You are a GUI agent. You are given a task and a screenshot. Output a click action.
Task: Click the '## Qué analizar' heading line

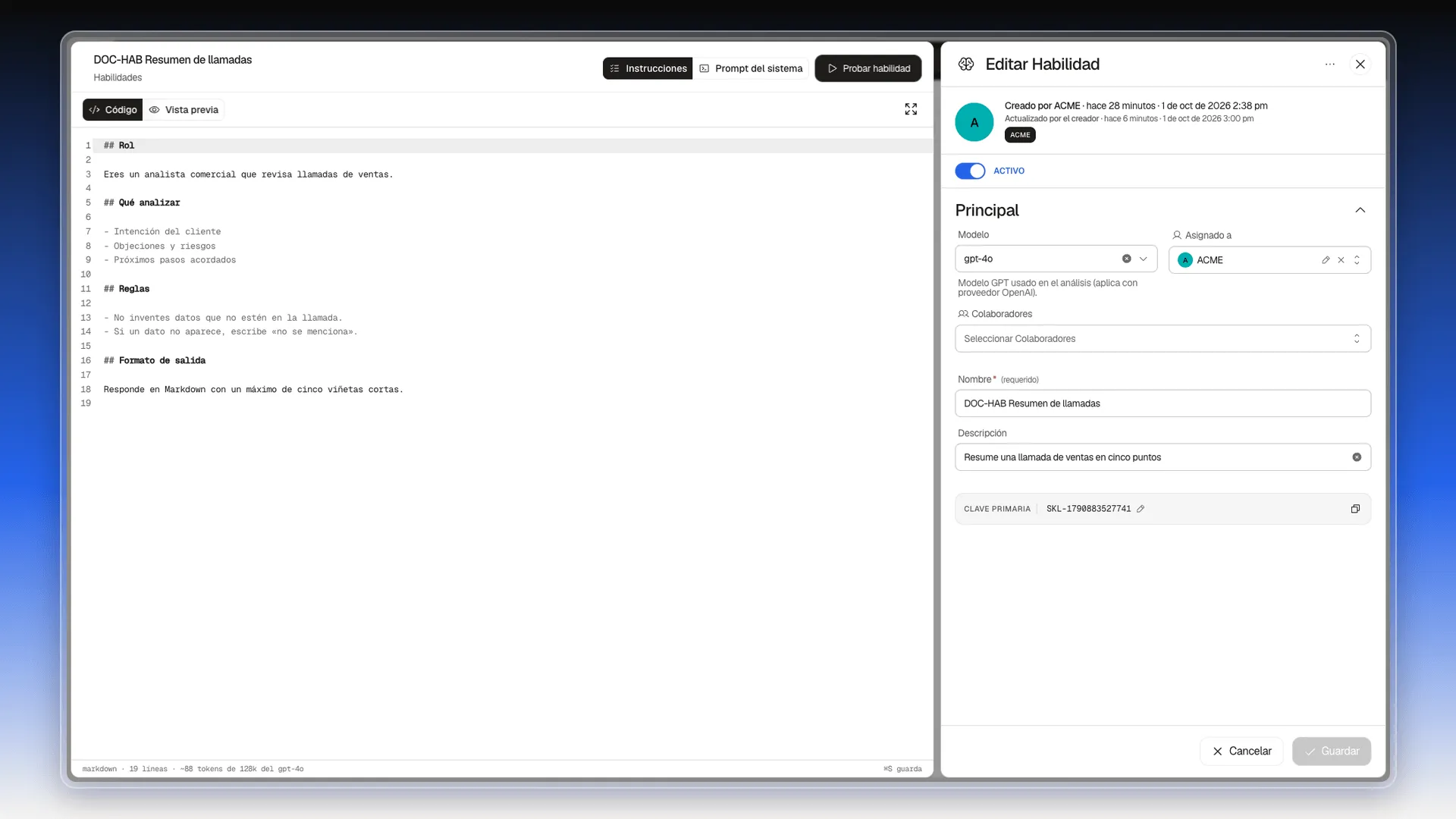pyautogui.click(x=142, y=202)
